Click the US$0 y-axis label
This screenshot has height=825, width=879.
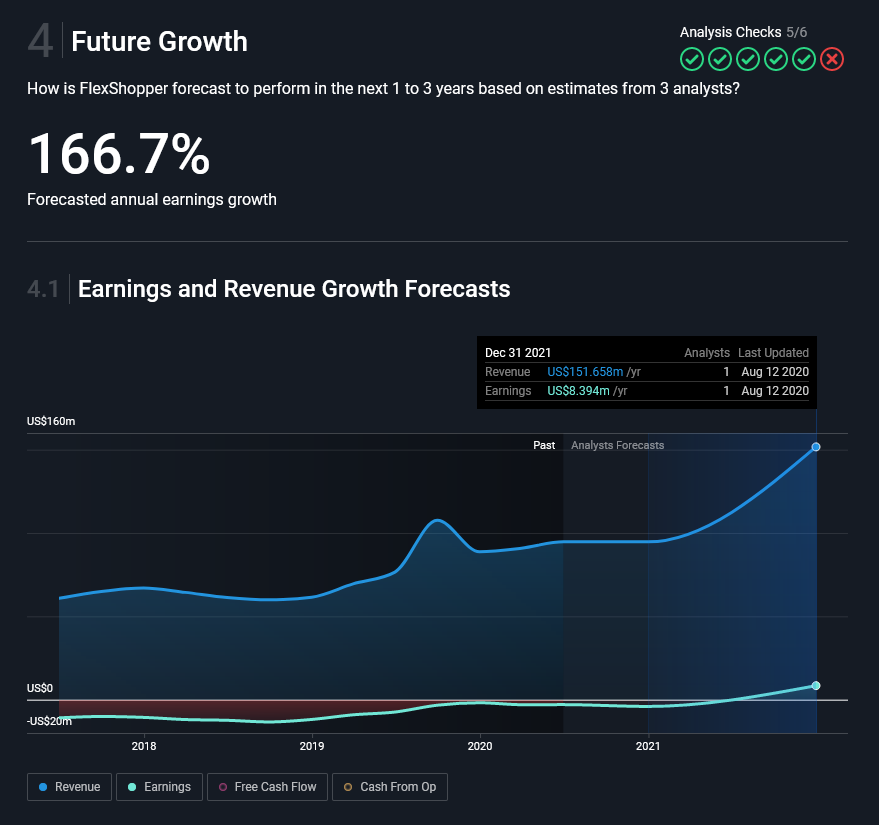click(40, 688)
